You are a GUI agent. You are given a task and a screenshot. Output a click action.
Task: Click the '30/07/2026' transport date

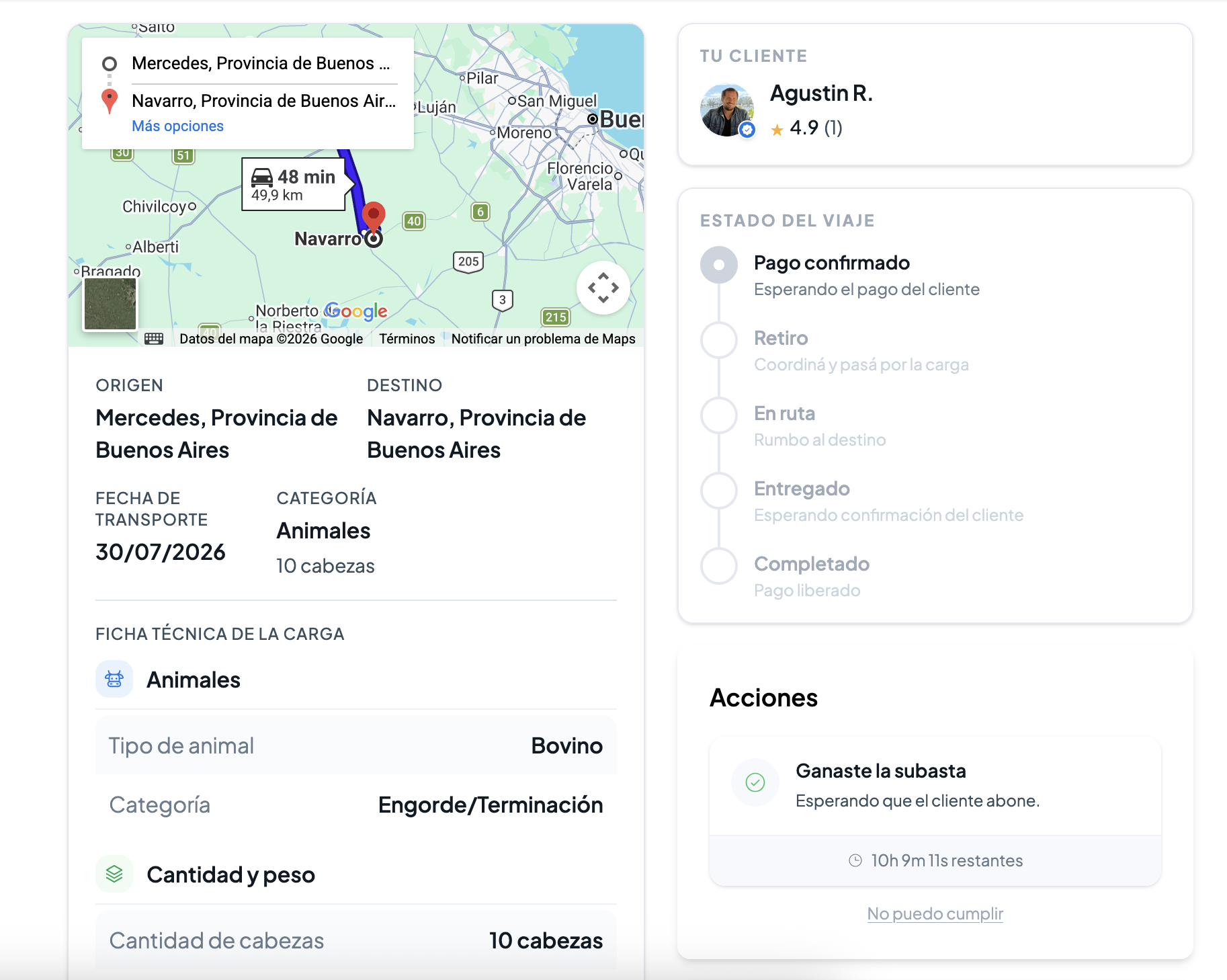tap(161, 552)
